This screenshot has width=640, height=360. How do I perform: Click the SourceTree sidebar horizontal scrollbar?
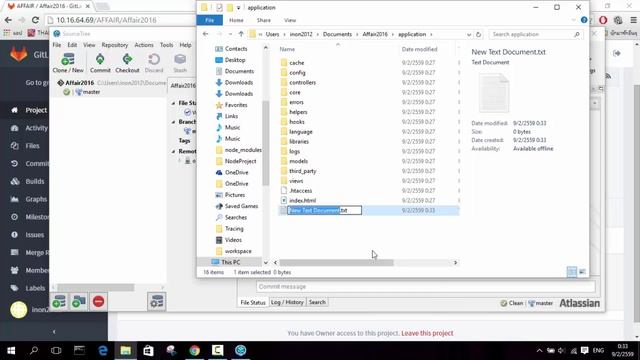tap(96, 288)
